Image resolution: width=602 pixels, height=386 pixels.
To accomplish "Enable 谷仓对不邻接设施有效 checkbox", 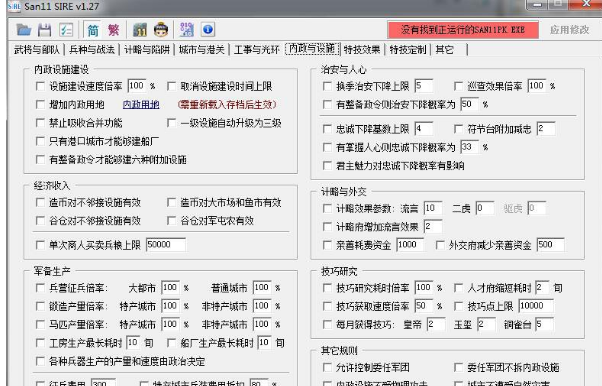I will click(40, 221).
